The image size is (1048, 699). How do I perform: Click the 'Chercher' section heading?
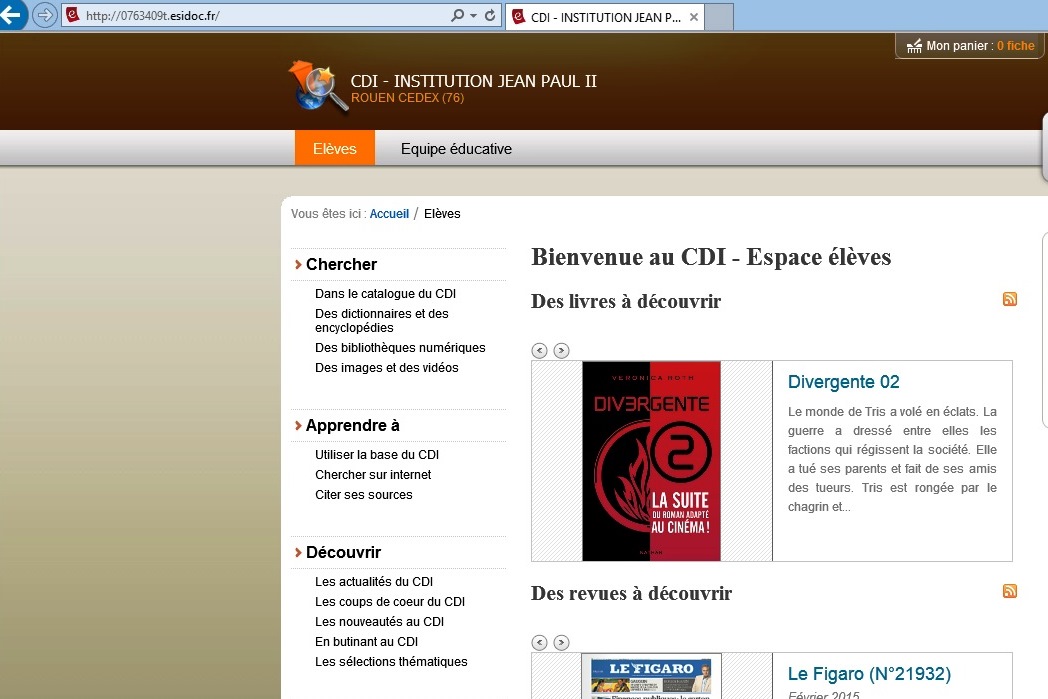[x=342, y=265]
